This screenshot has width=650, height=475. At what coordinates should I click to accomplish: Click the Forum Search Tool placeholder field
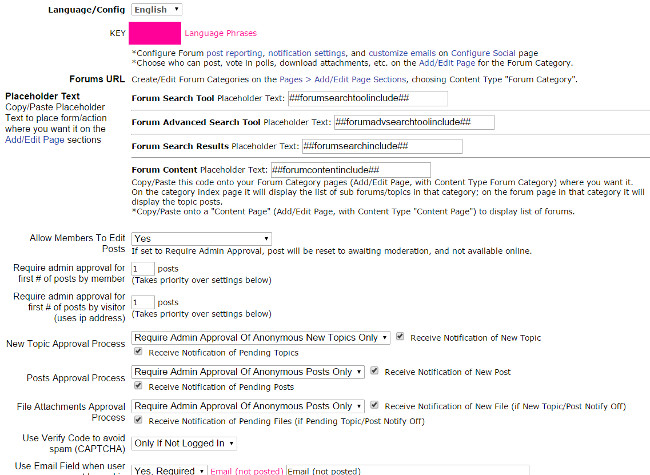tap(352, 98)
